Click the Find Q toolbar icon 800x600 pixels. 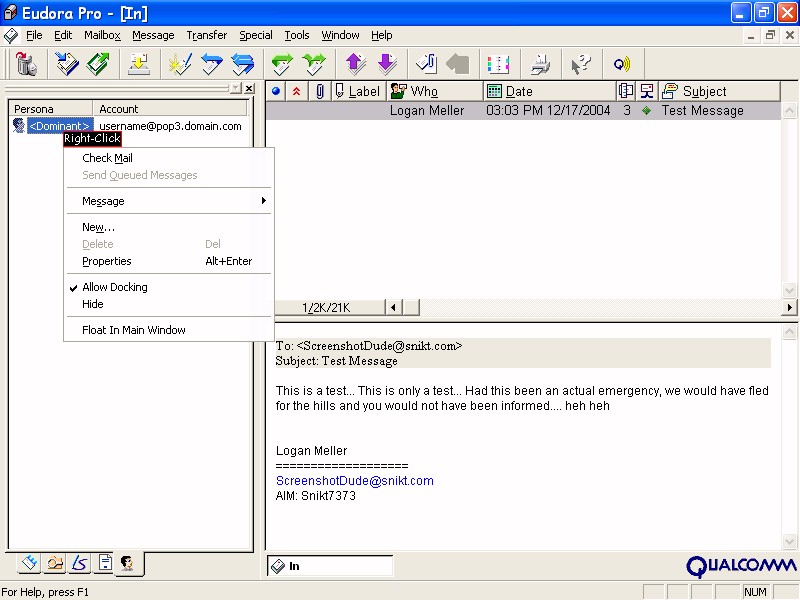(622, 64)
